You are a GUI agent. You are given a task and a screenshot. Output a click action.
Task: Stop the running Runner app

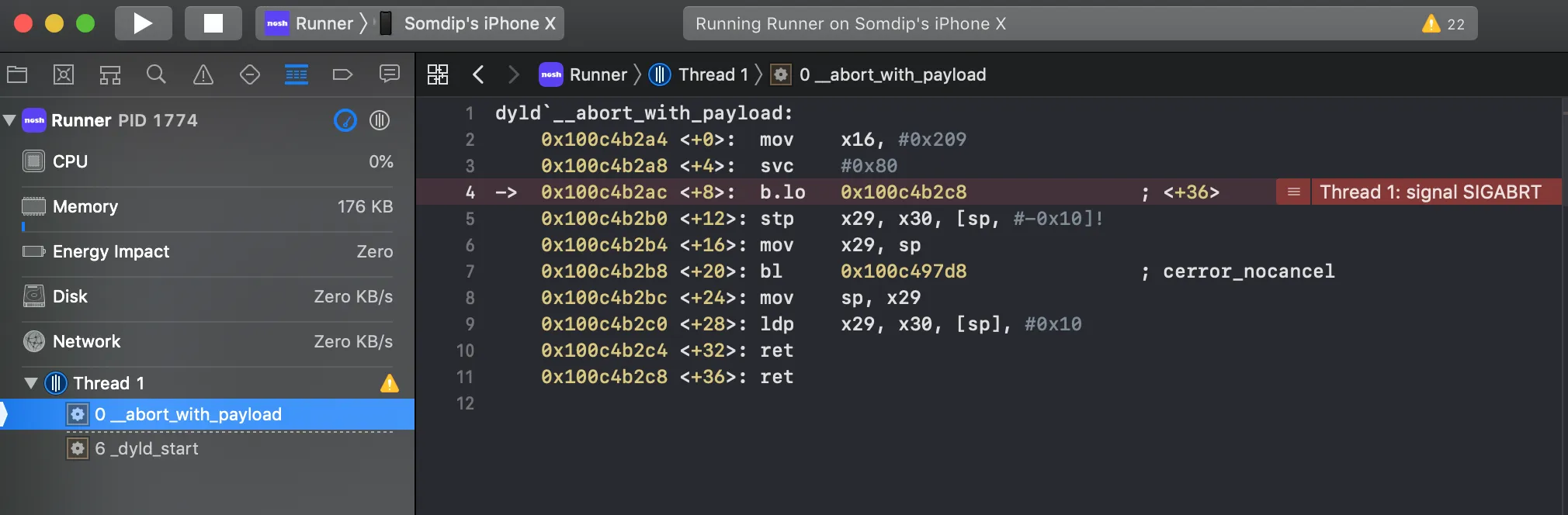tap(213, 23)
